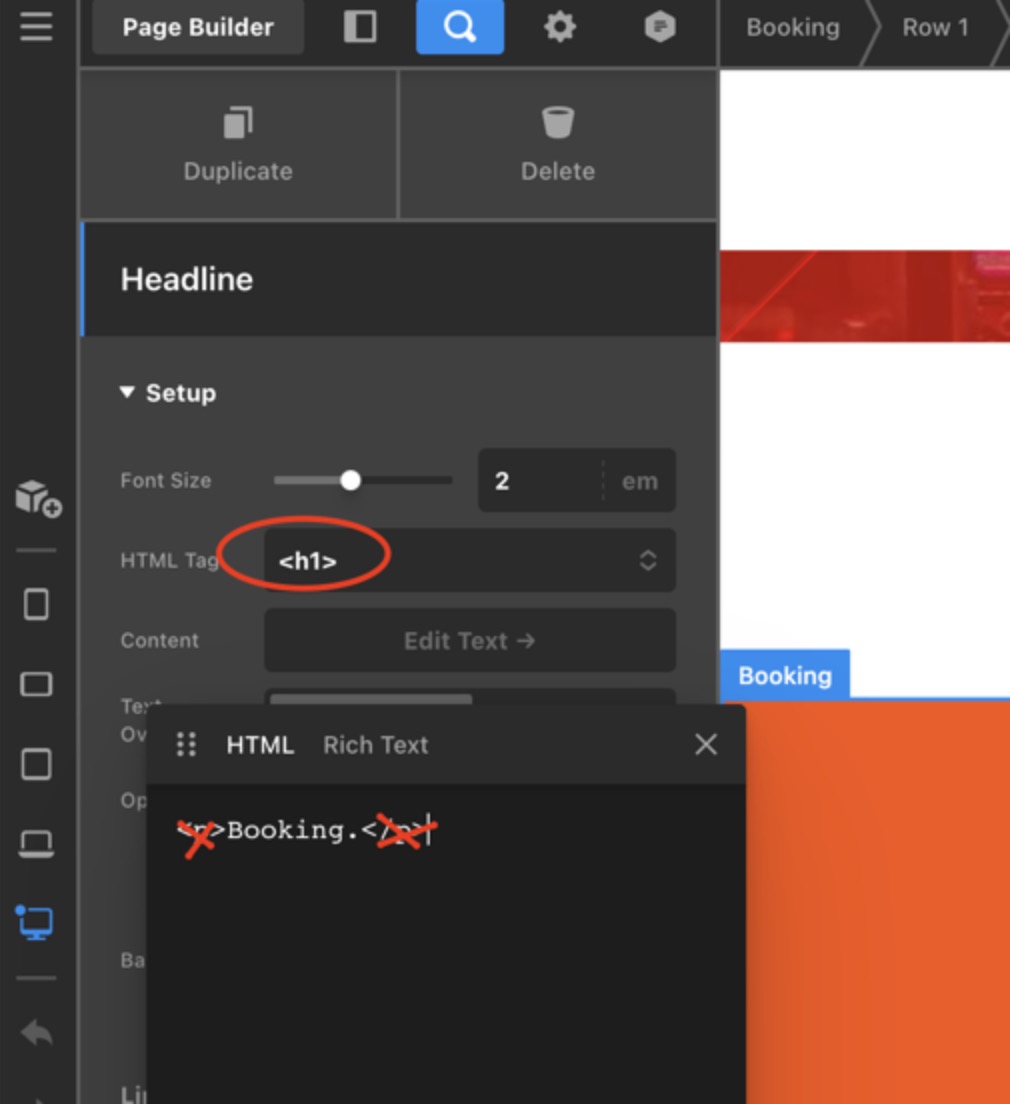1010x1104 pixels.
Task: Switch to the Rich Text tab
Action: click(375, 745)
